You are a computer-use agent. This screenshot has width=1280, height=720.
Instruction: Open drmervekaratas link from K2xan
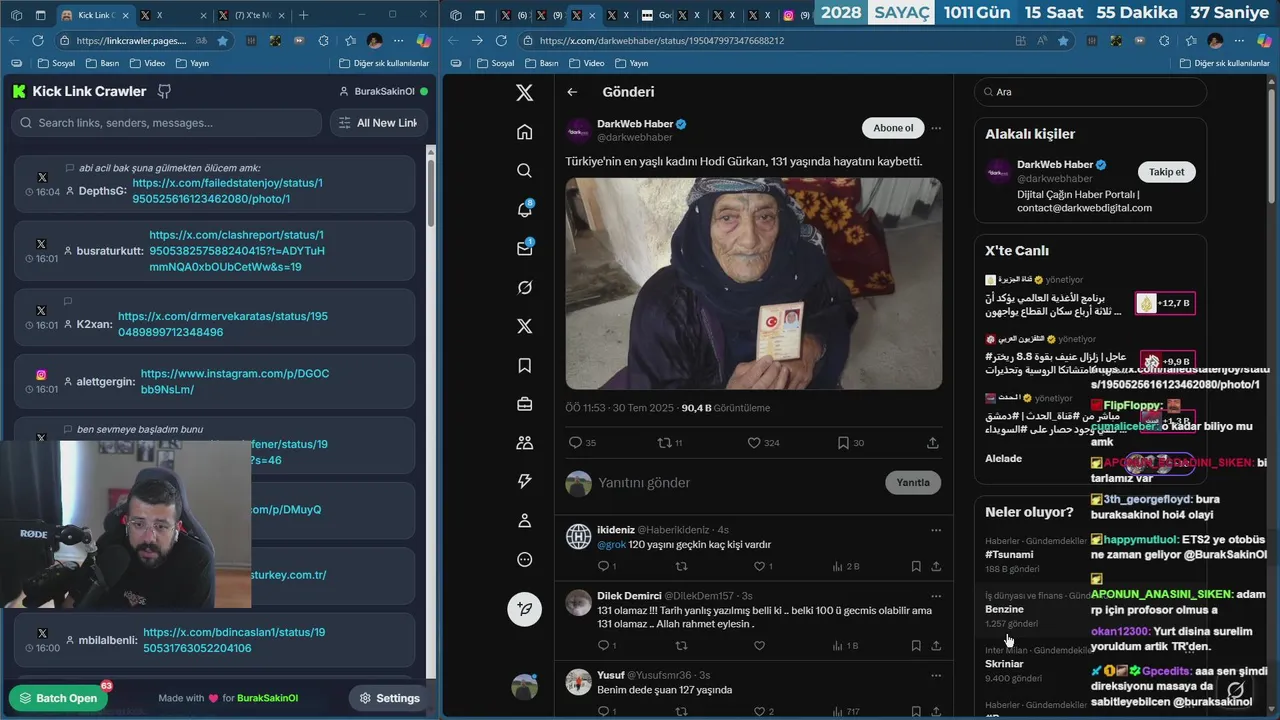point(222,324)
